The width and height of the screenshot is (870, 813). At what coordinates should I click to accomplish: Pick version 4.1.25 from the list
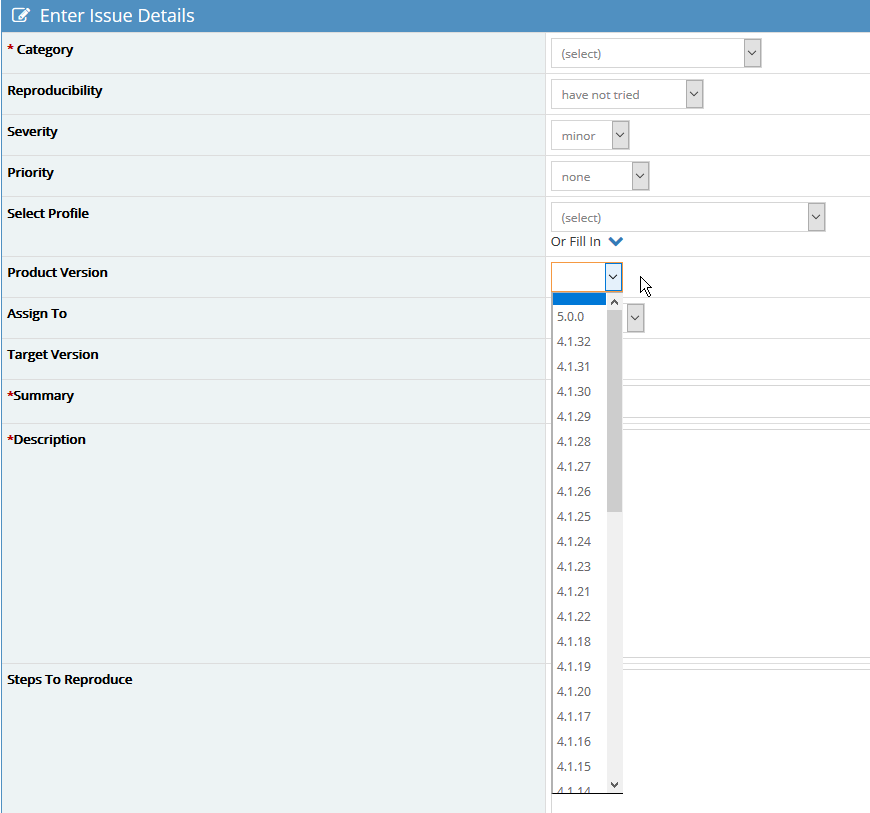574,517
